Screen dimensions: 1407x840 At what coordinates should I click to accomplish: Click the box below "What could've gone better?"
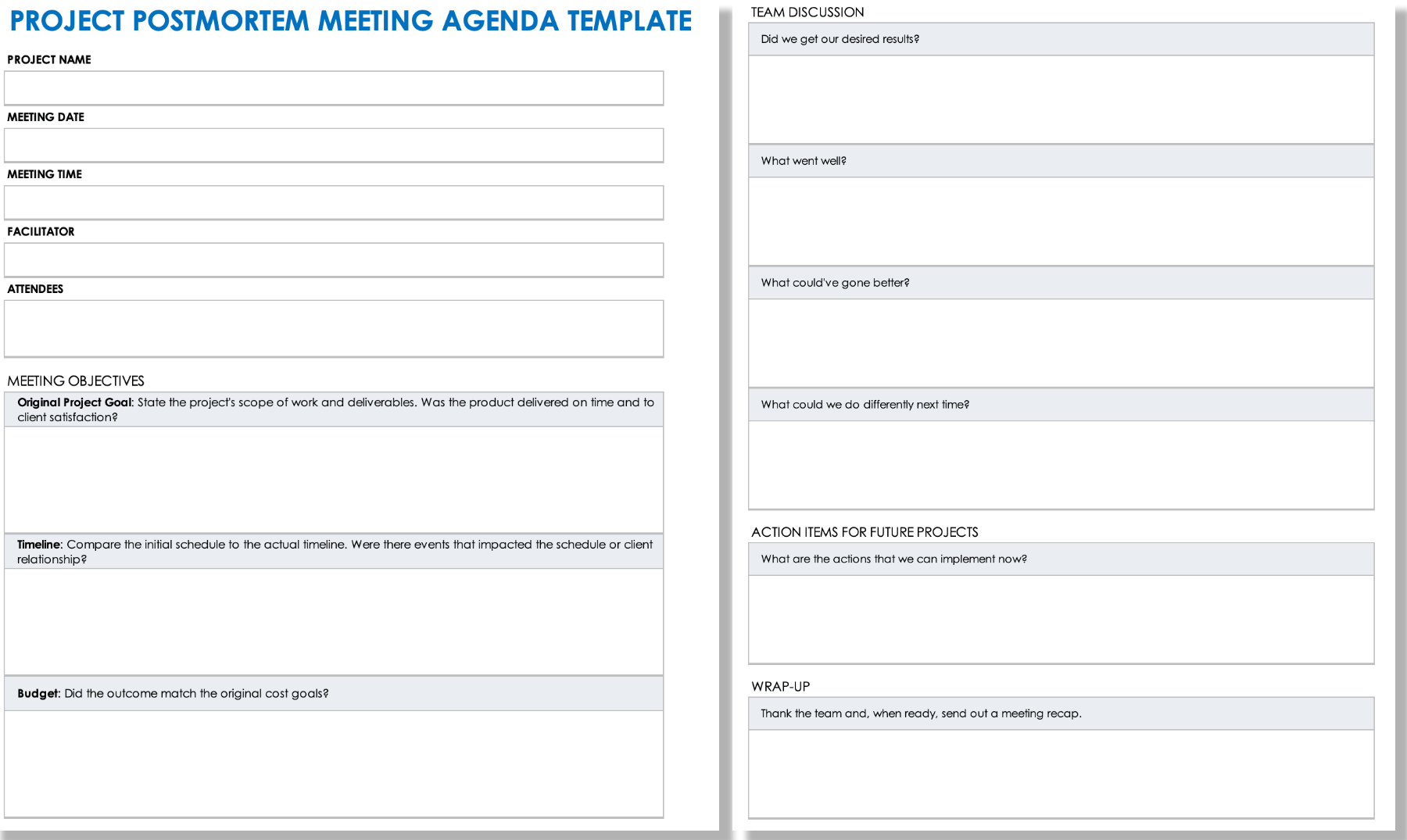[x=1061, y=343]
